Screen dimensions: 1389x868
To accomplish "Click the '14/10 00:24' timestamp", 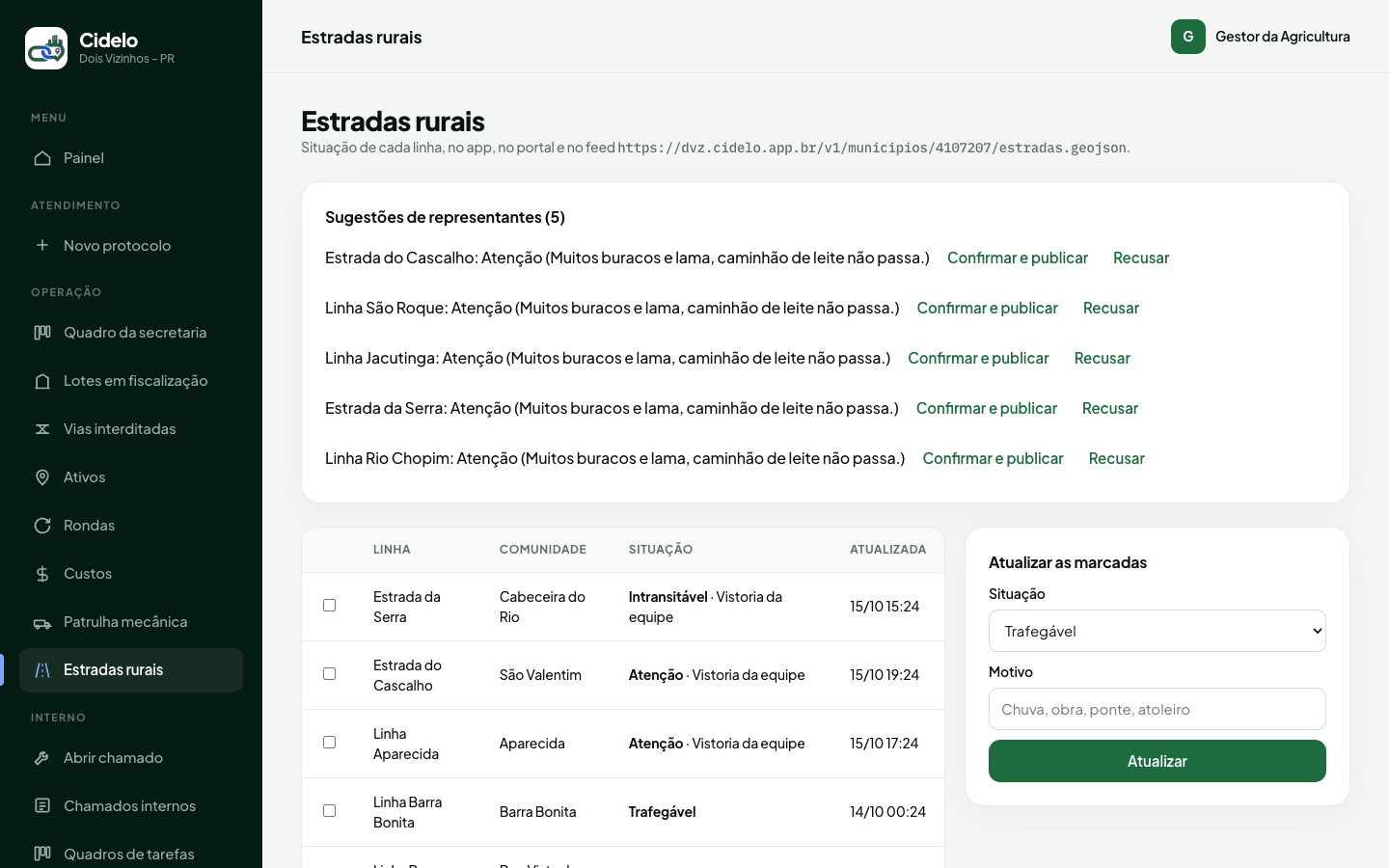I will tap(887, 812).
